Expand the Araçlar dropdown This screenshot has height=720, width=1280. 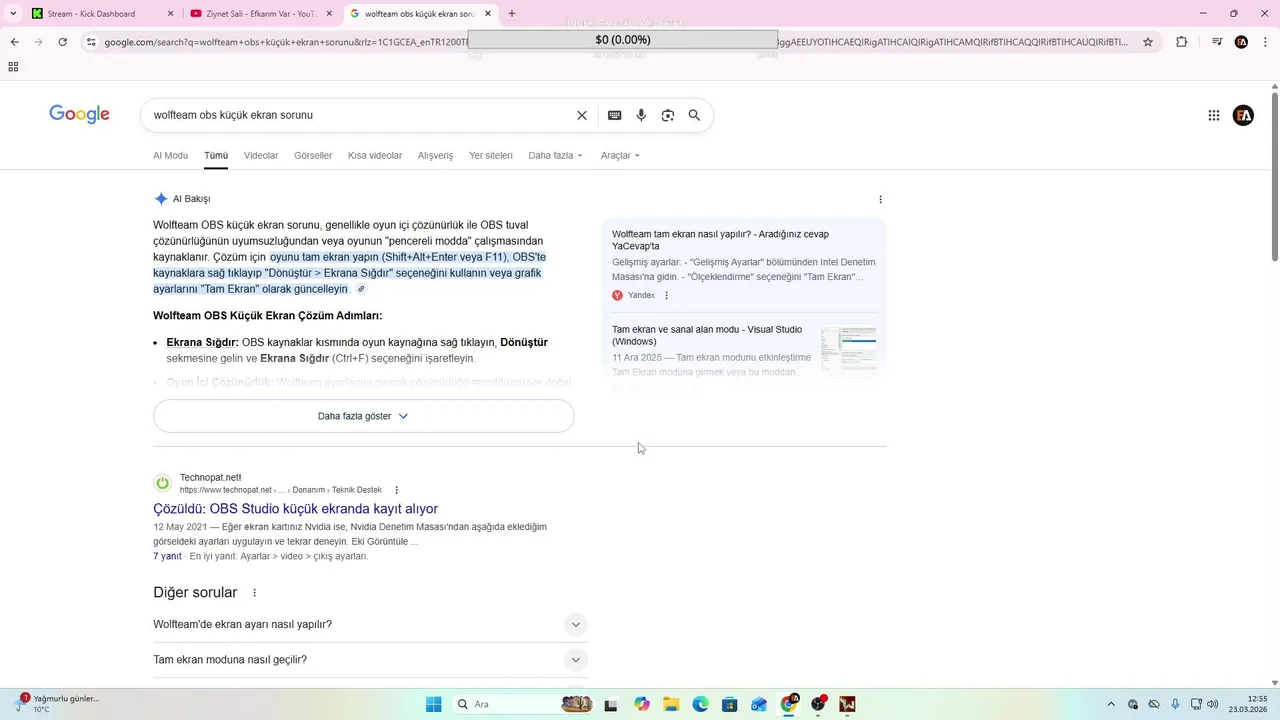pyautogui.click(x=620, y=155)
